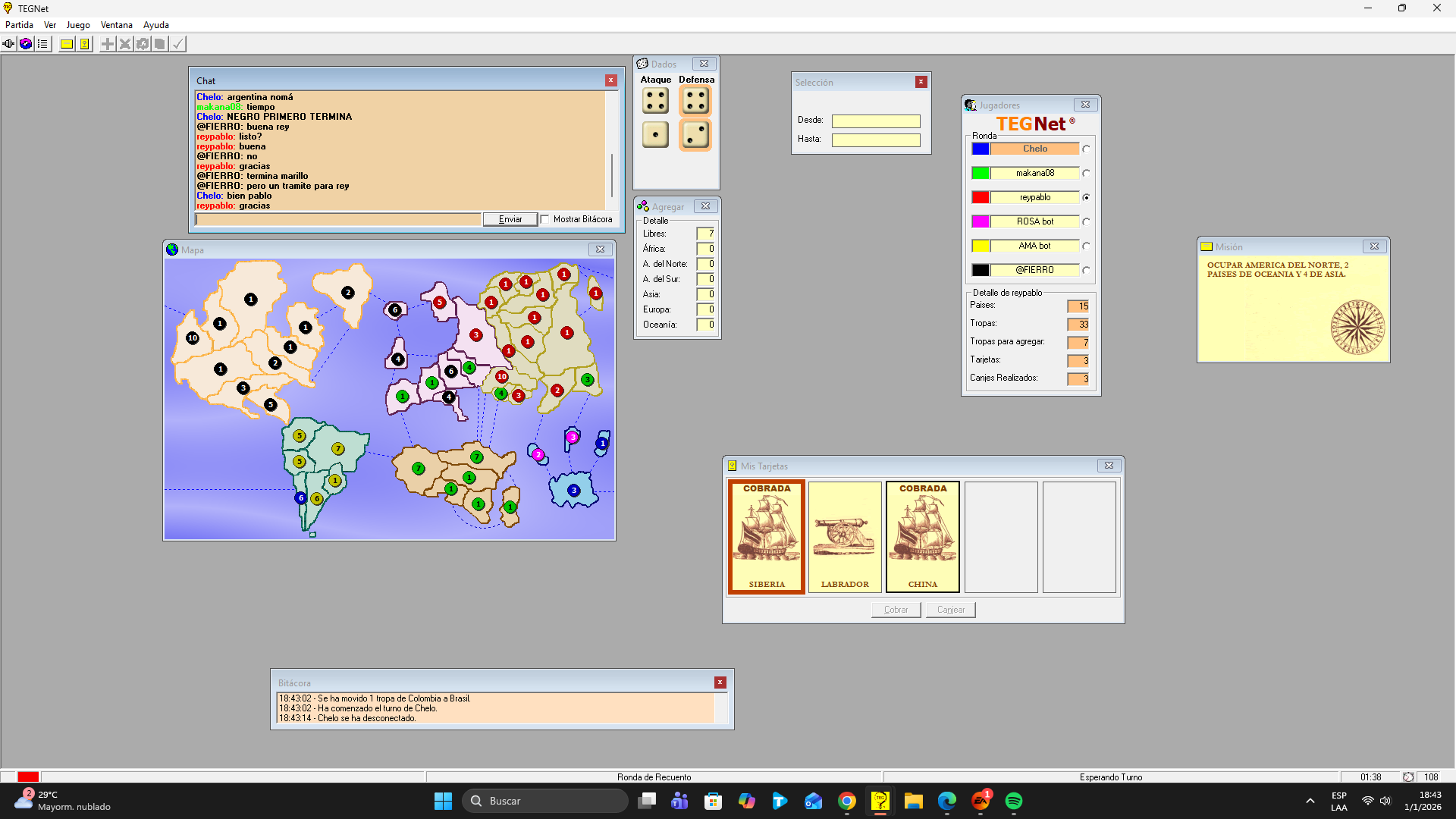The height and width of the screenshot is (819, 1456).
Task: Click the blue-magenta globe toolbar icon
Action: [26, 44]
